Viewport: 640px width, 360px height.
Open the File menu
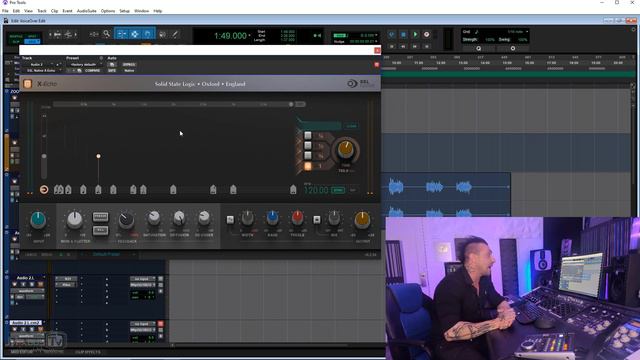pos(5,11)
